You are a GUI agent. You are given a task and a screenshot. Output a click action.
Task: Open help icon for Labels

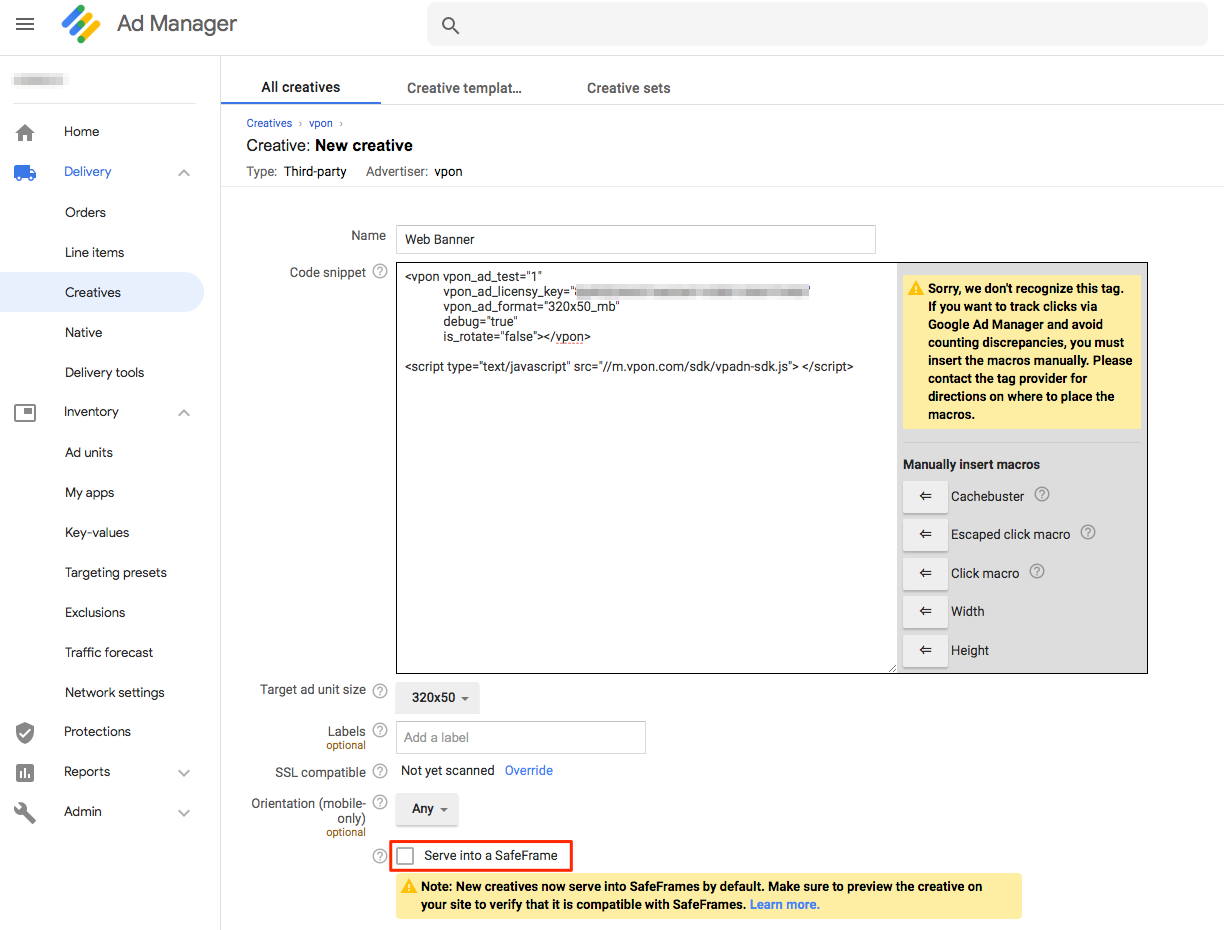[380, 731]
